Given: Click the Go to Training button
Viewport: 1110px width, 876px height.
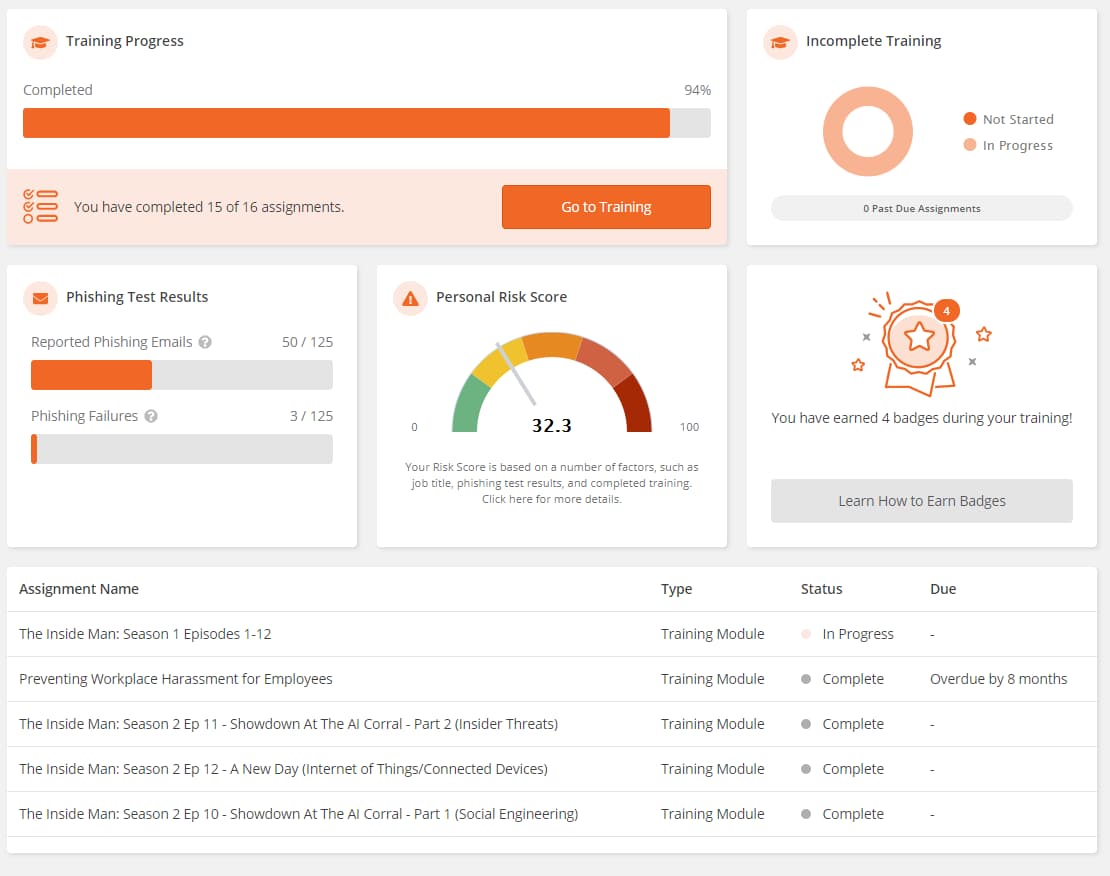Looking at the screenshot, I should [x=606, y=207].
